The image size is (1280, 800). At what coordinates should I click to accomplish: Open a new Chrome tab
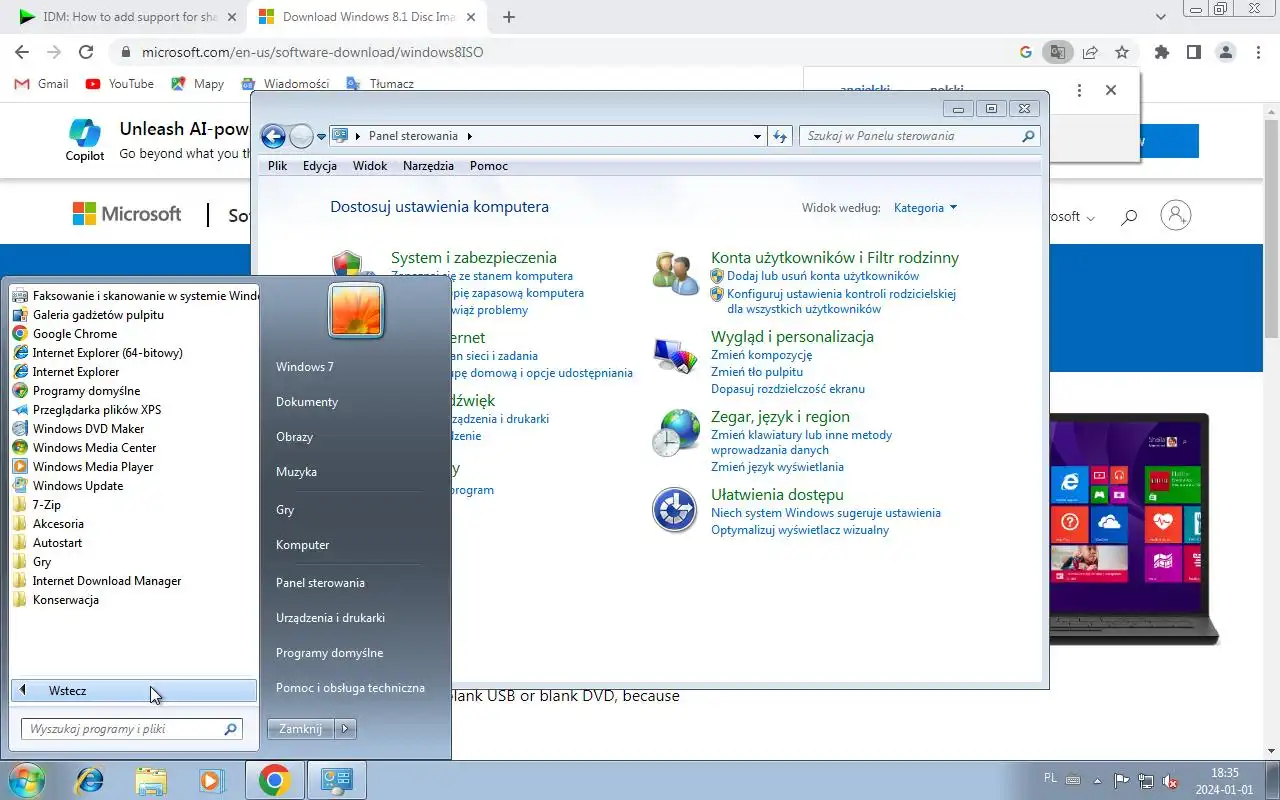[x=509, y=17]
